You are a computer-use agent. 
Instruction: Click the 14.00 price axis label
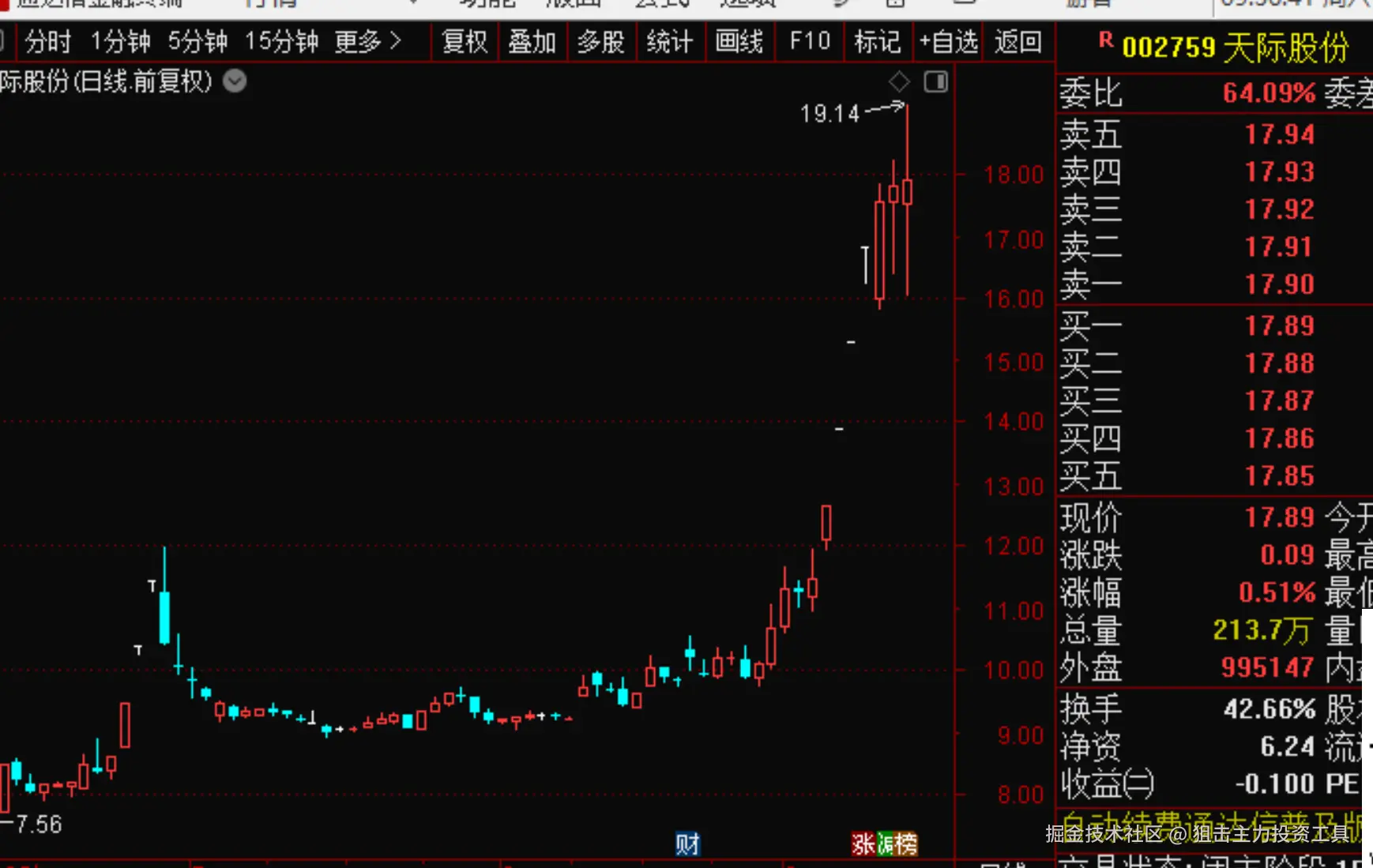coord(1014,422)
